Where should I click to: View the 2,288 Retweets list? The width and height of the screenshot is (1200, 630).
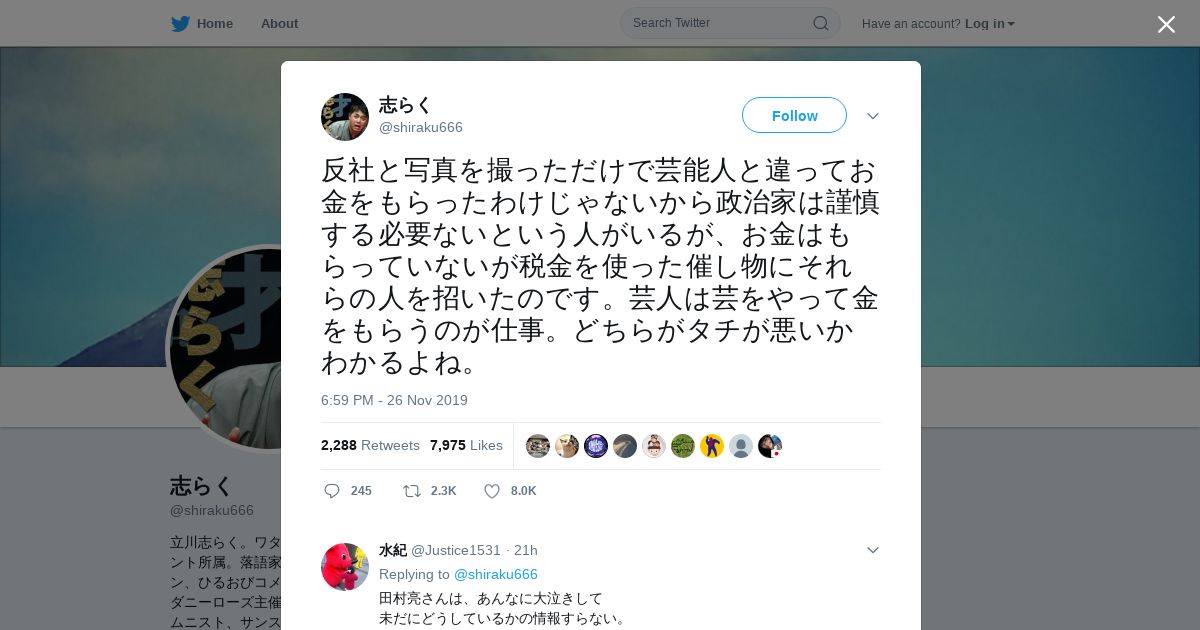[370, 445]
